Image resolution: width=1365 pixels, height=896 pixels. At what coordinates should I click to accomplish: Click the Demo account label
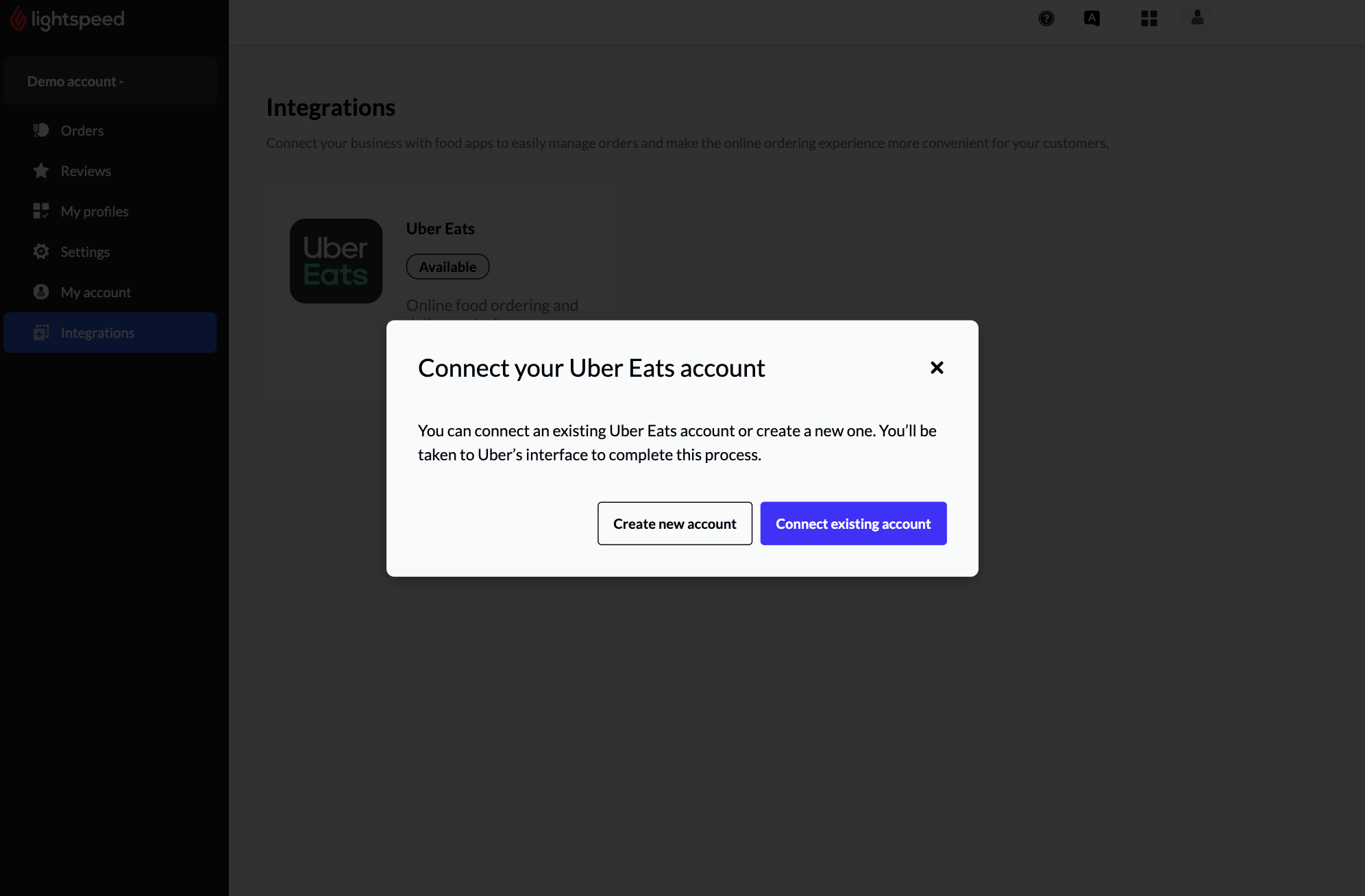[75, 80]
